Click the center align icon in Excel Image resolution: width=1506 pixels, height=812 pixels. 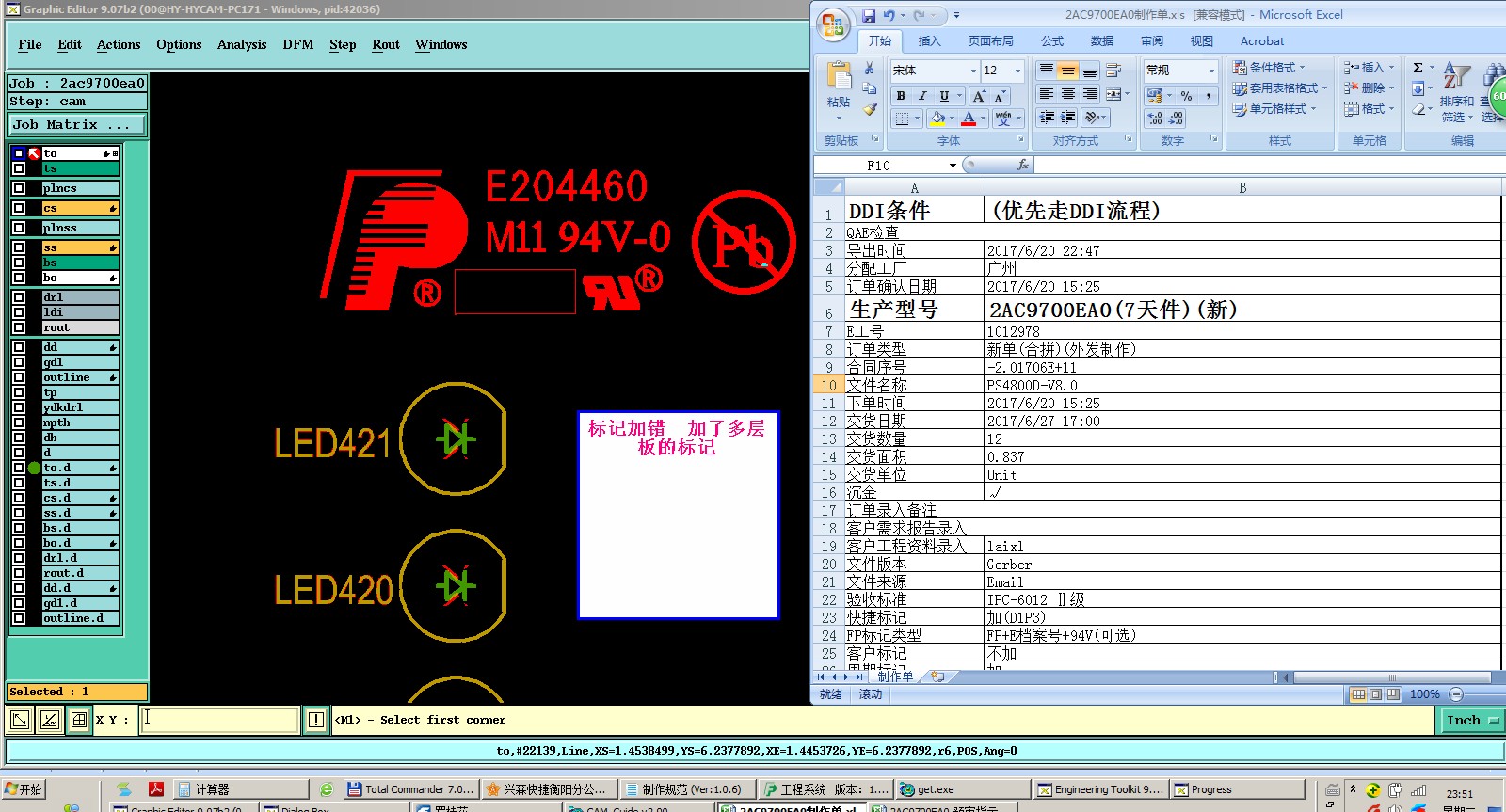(1067, 94)
